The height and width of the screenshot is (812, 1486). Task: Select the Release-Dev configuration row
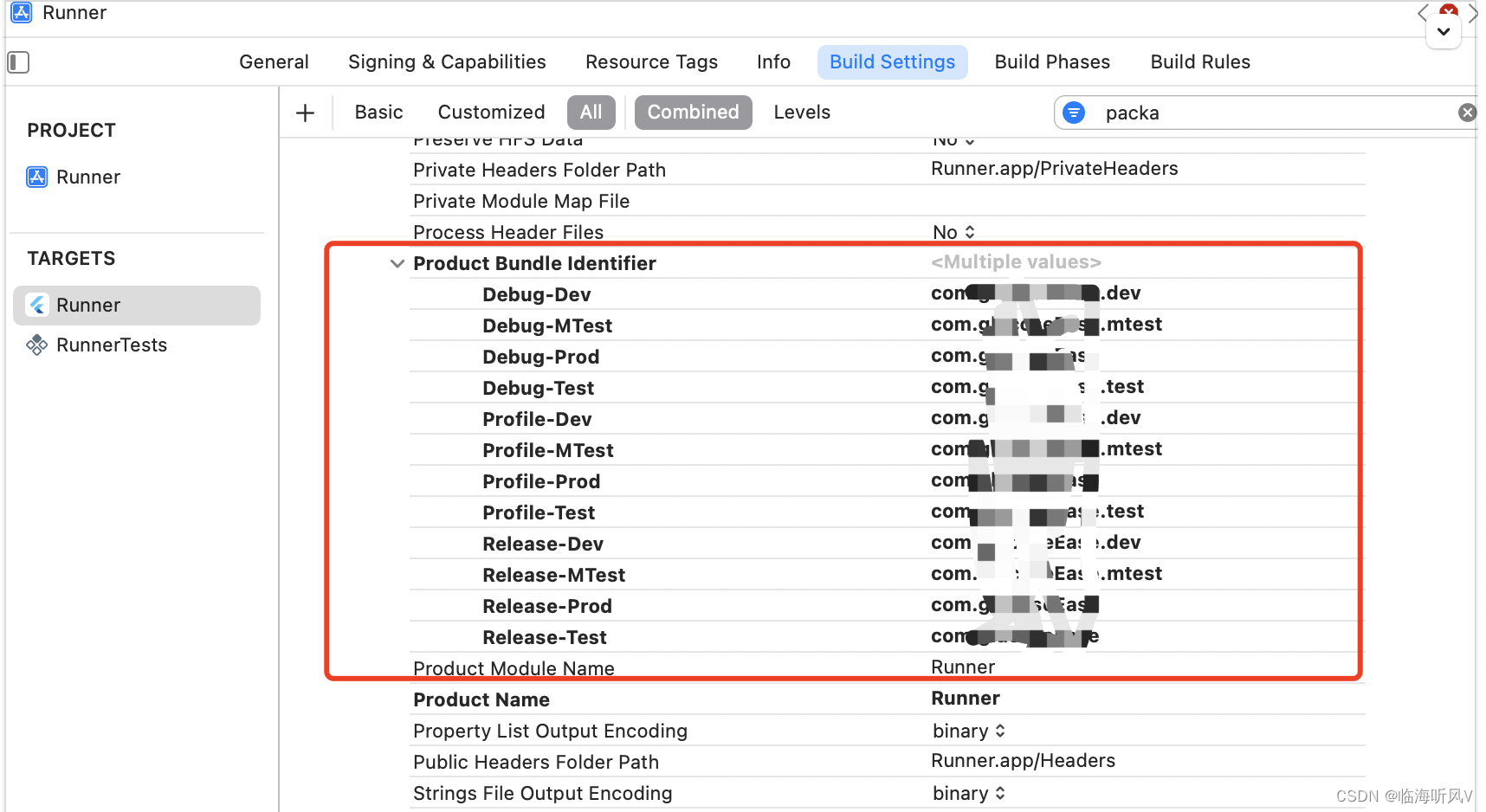coord(887,544)
